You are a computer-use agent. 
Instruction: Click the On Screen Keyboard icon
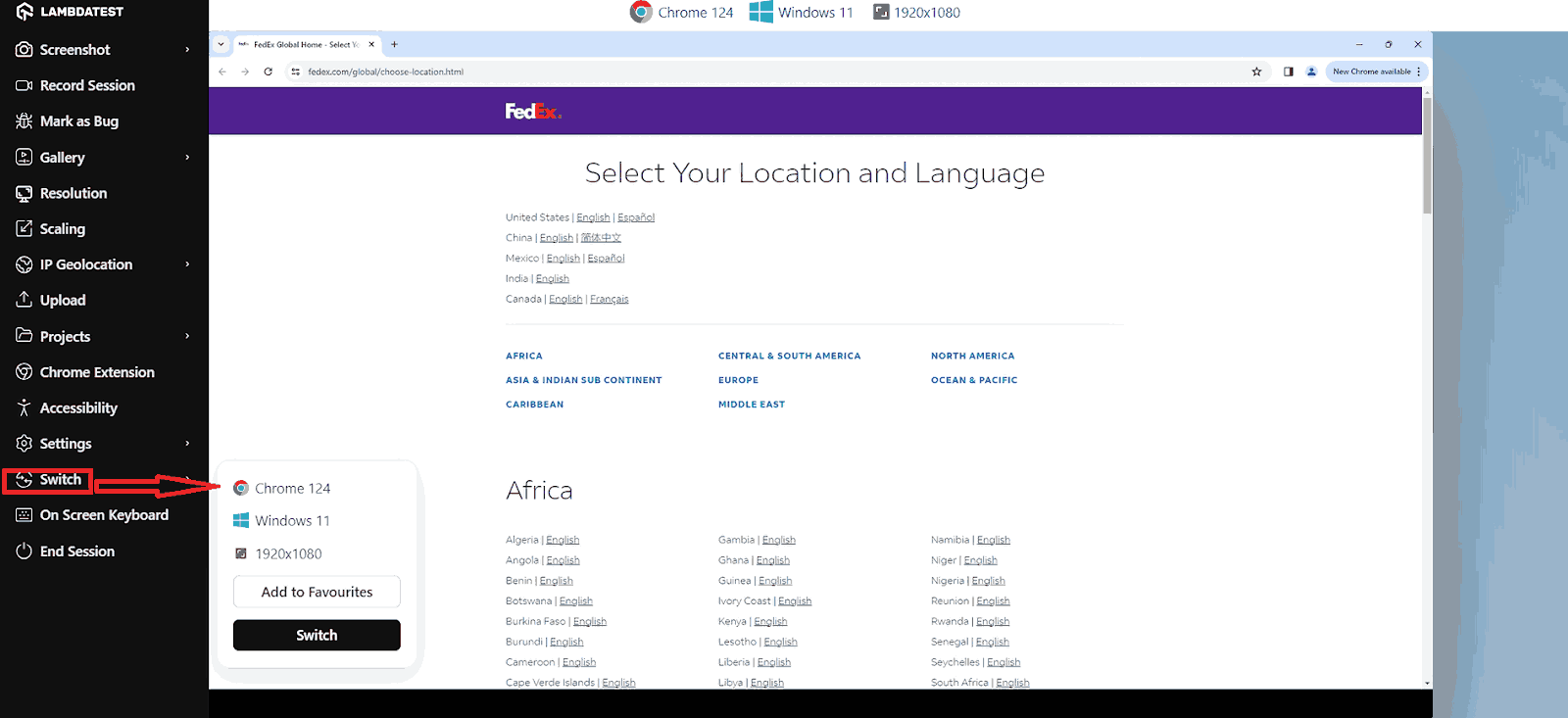[x=24, y=515]
